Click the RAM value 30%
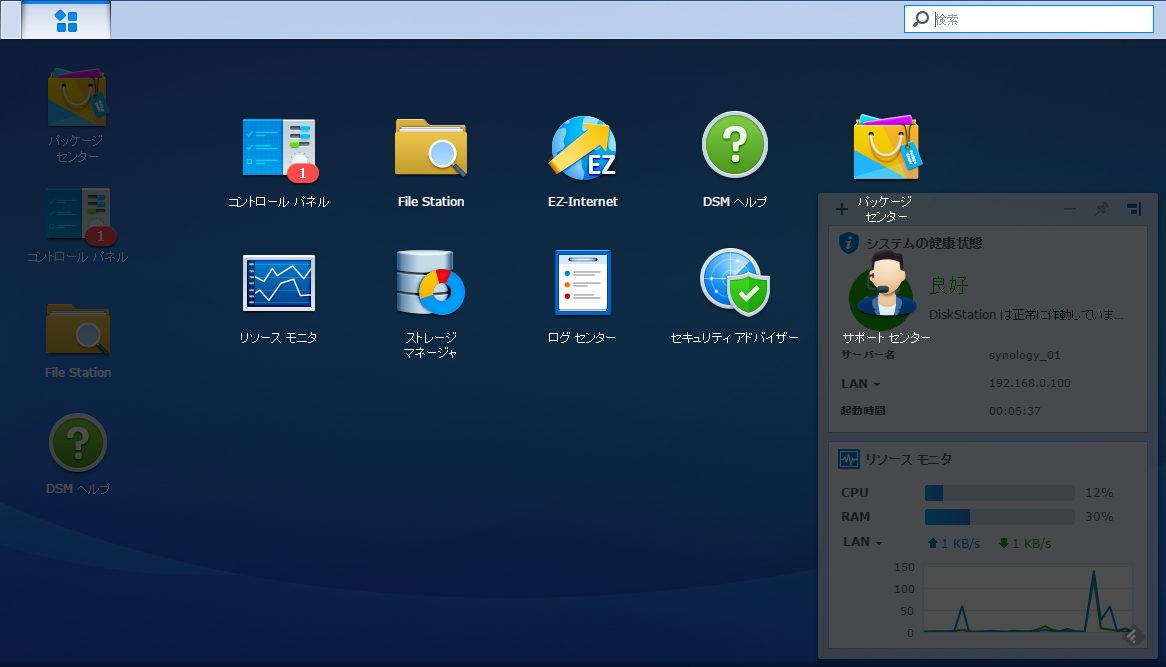Screen dimensions: 1166x667 coord(1099,516)
